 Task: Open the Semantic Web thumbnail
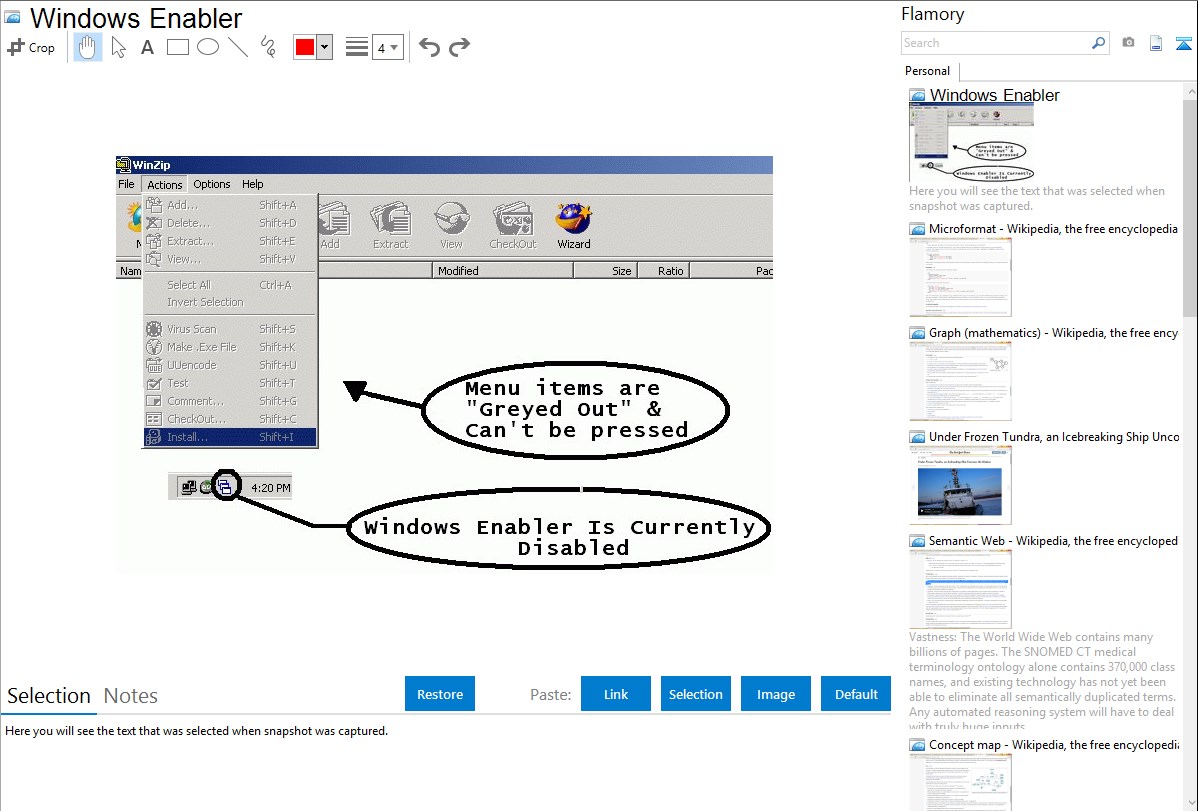pyautogui.click(x=960, y=589)
